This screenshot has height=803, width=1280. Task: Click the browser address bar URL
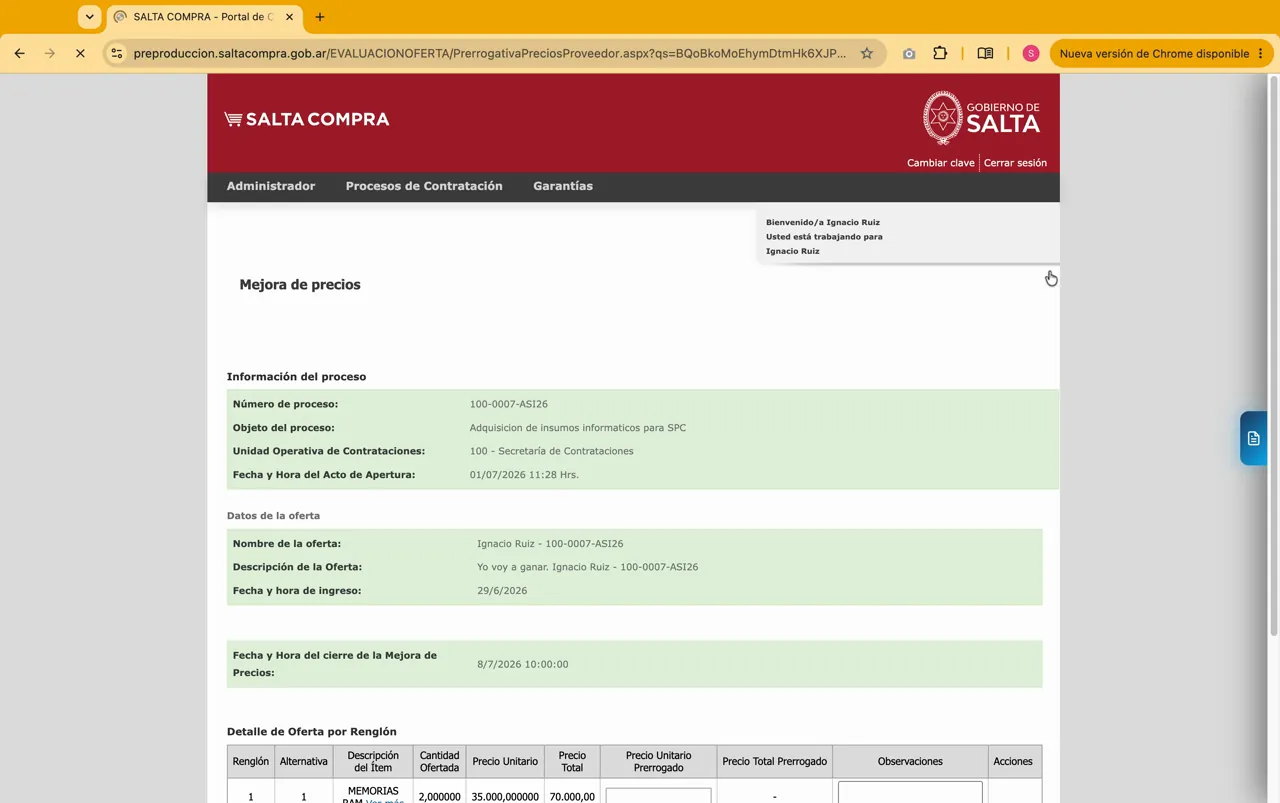490,53
